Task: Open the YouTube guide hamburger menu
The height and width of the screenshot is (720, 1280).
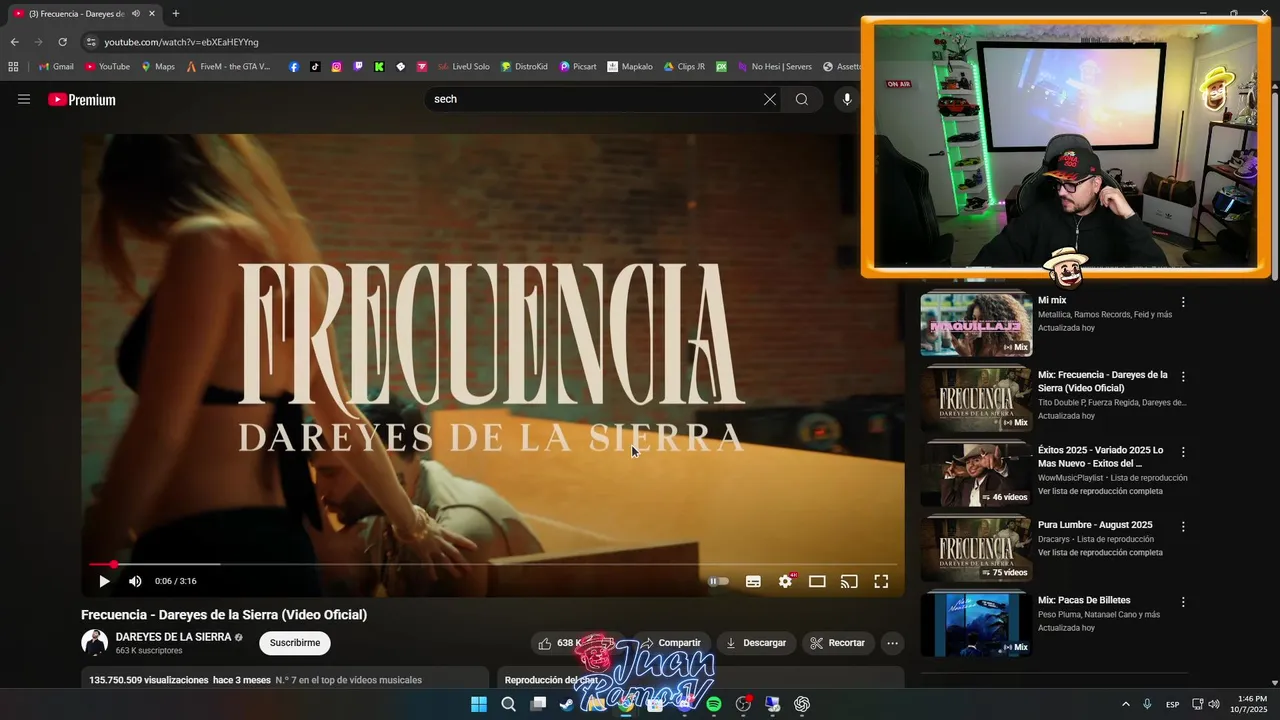Action: tap(24, 99)
